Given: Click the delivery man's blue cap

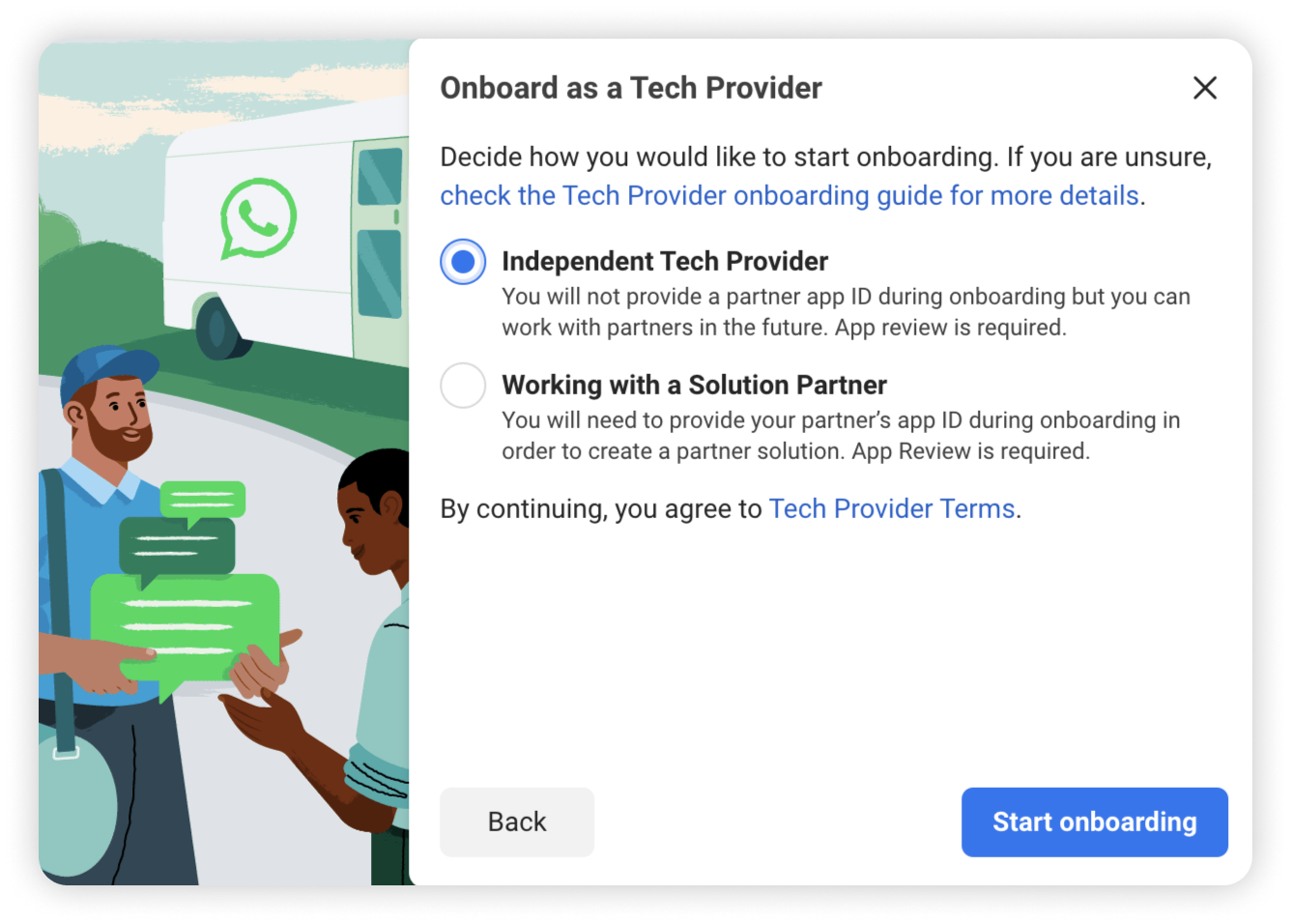Looking at the screenshot, I should [106, 371].
